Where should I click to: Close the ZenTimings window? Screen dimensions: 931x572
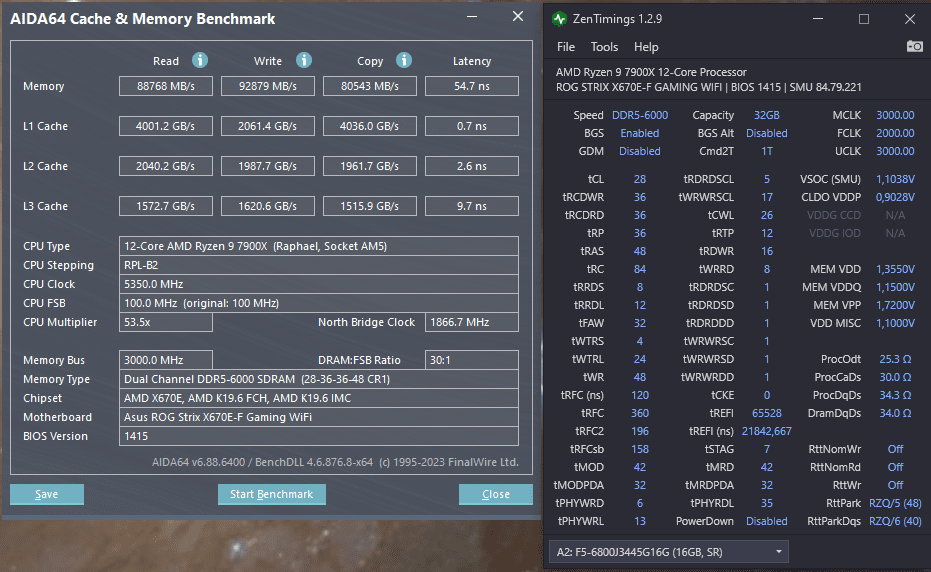tap(910, 19)
